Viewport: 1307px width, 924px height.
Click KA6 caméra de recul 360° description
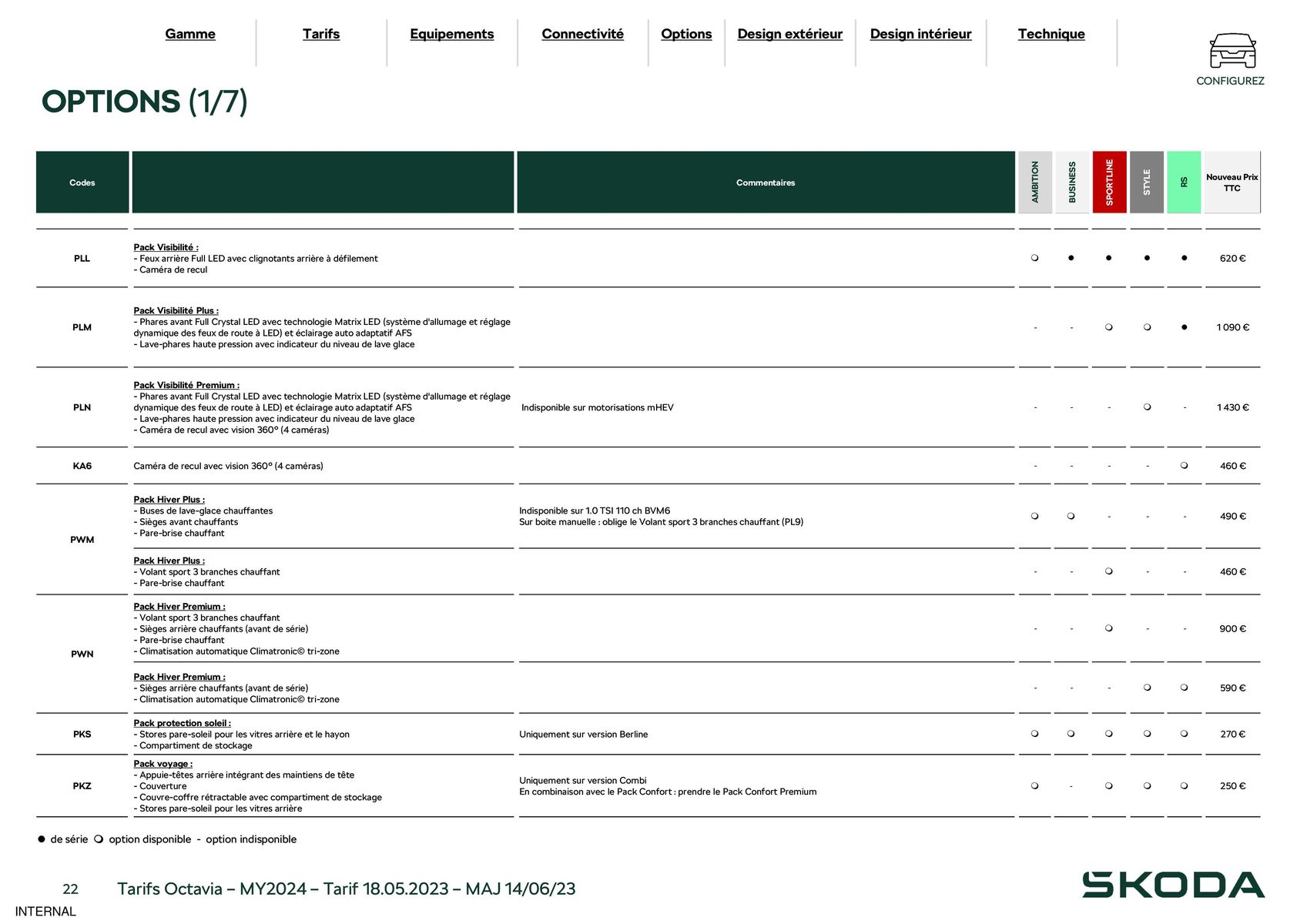point(228,466)
